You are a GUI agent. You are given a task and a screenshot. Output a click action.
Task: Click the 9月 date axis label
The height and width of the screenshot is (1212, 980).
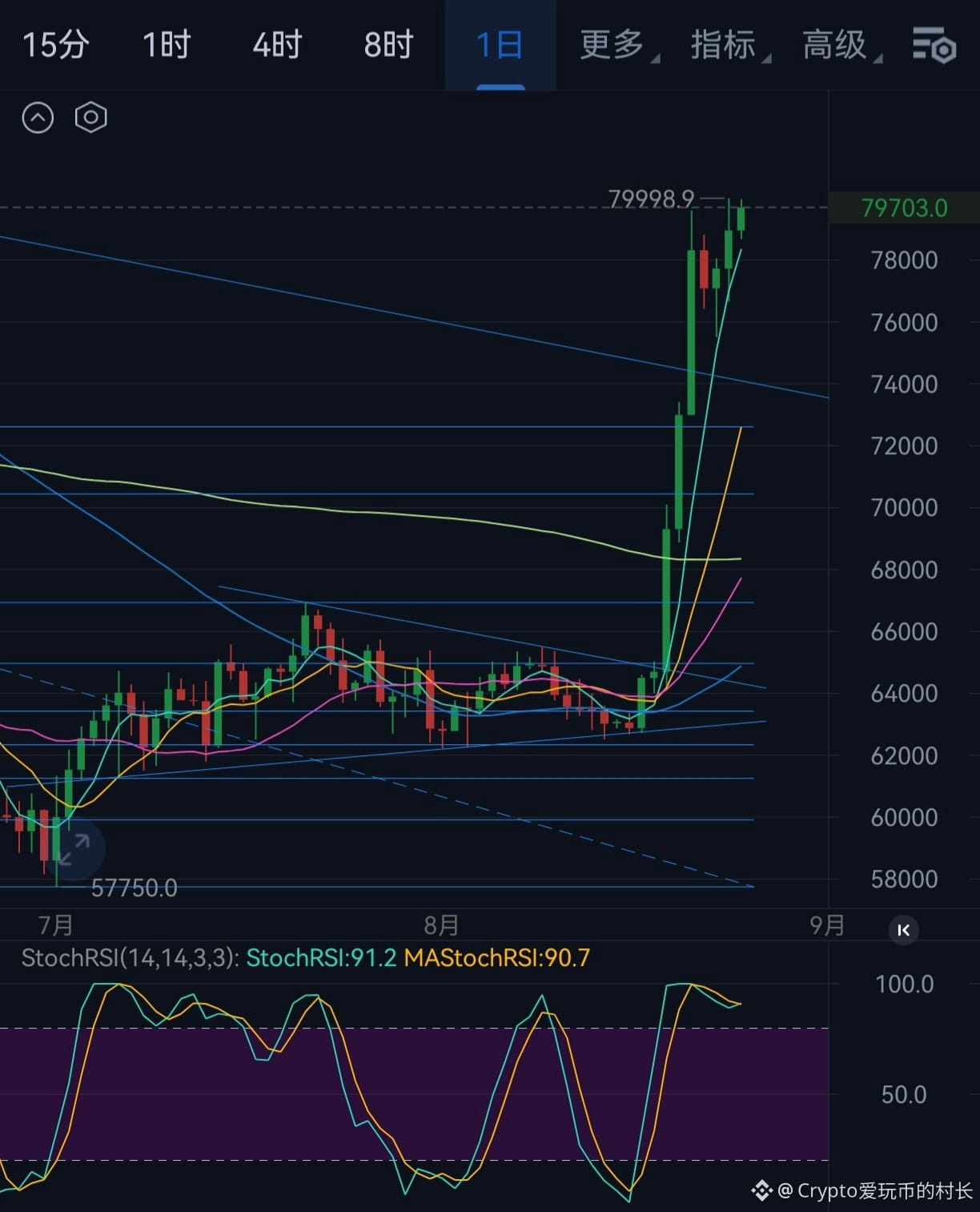pyautogui.click(x=827, y=925)
